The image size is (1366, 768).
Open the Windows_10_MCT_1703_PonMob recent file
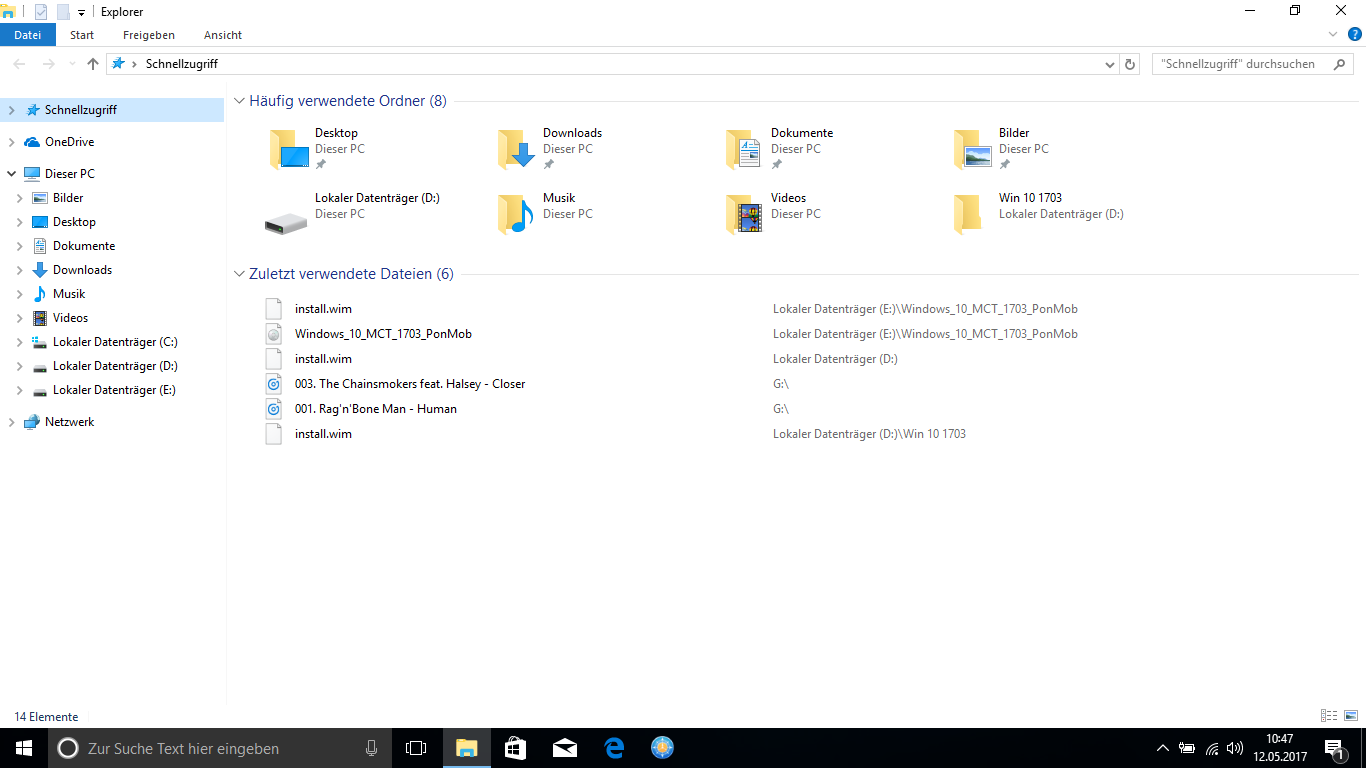click(383, 334)
